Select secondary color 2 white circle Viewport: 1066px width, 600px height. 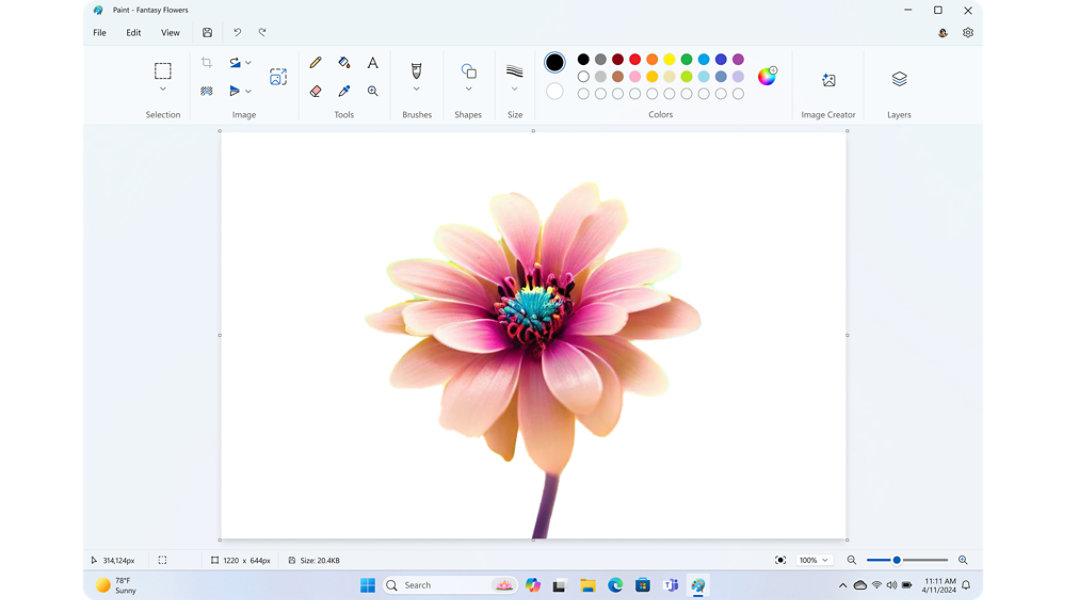pyautogui.click(x=555, y=91)
